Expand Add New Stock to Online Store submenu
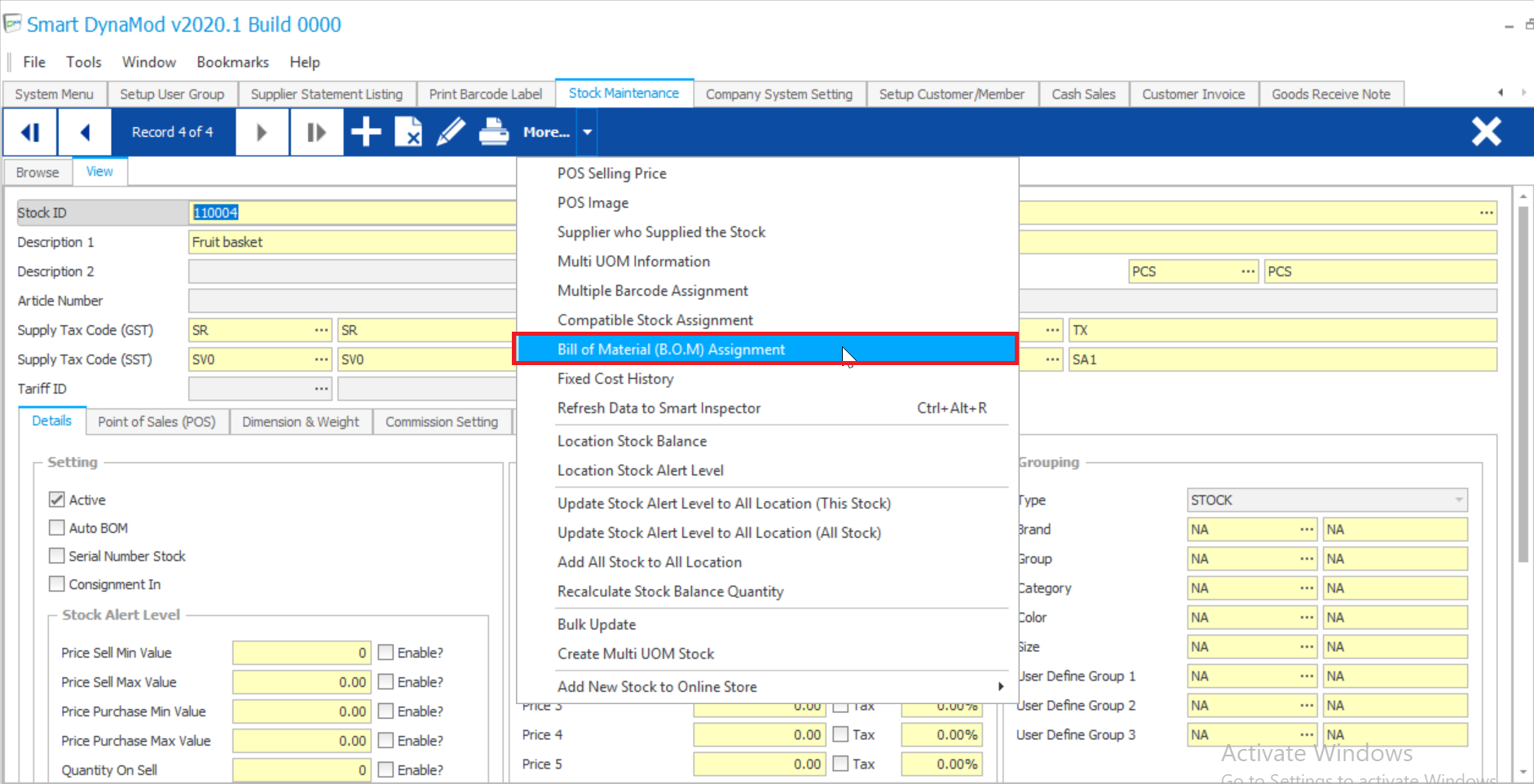This screenshot has height=784, width=1534. coord(766,687)
